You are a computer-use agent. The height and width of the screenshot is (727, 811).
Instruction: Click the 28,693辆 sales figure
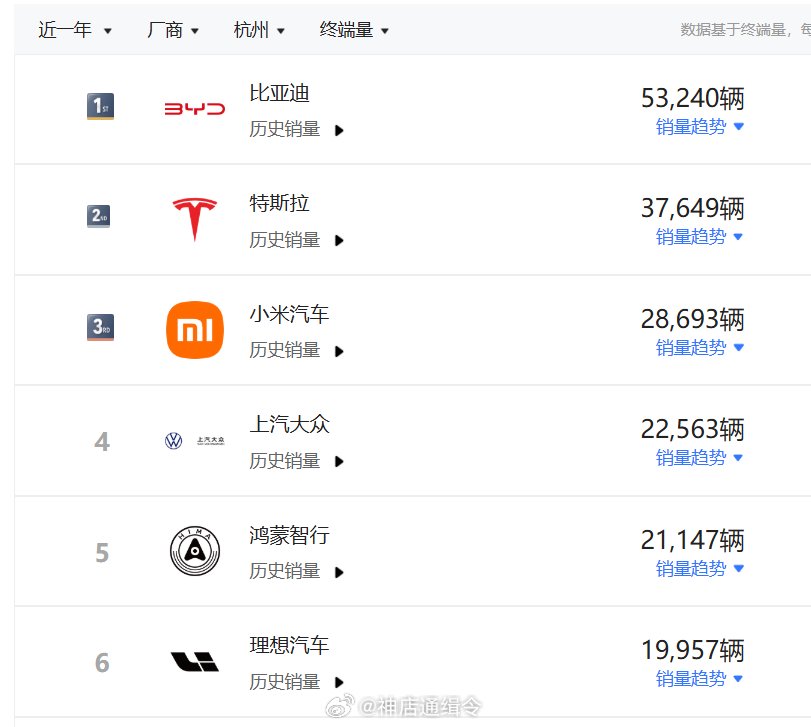(x=693, y=319)
